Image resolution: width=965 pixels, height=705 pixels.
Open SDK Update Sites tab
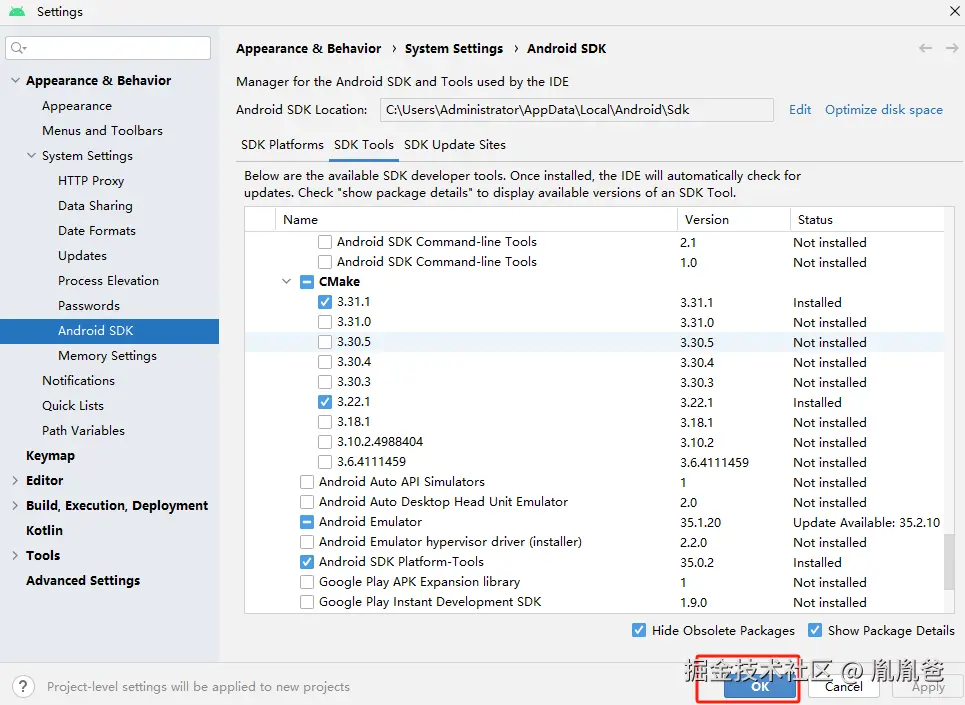(455, 145)
